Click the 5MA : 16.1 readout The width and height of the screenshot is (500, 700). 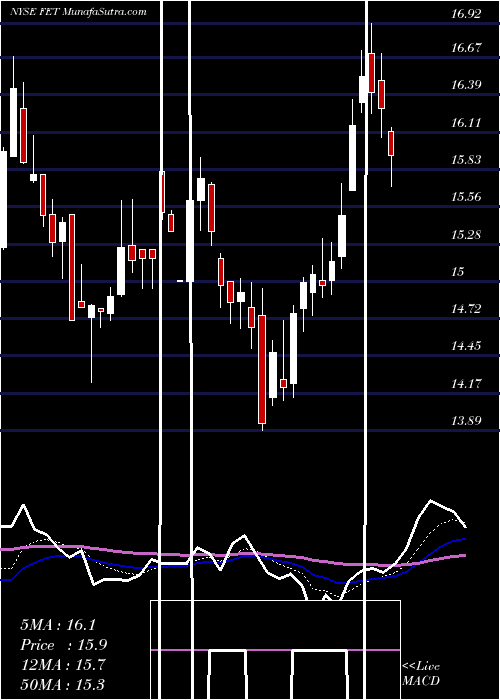58,625
